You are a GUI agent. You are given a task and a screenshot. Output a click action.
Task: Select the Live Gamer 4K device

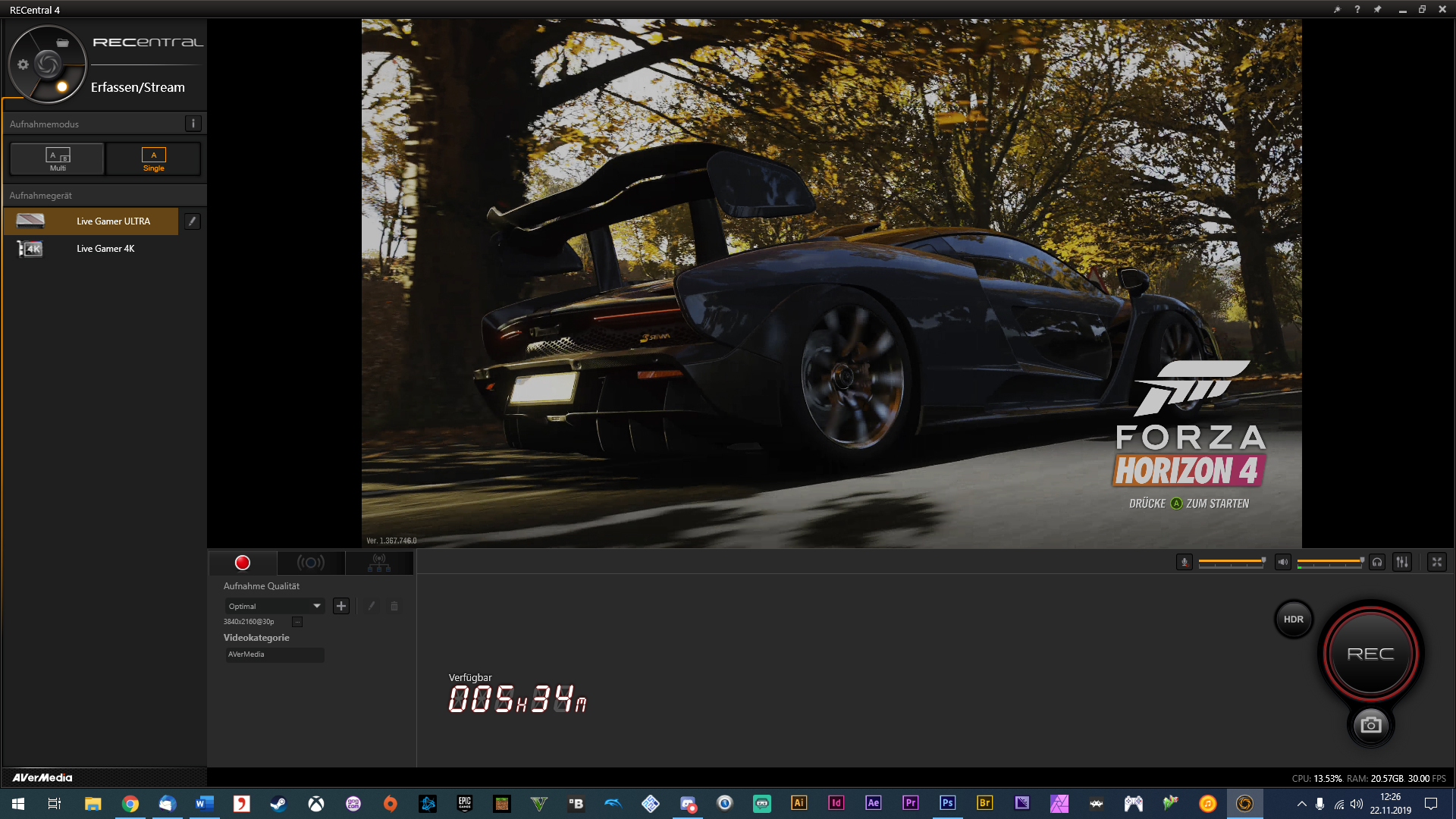pyautogui.click(x=105, y=249)
